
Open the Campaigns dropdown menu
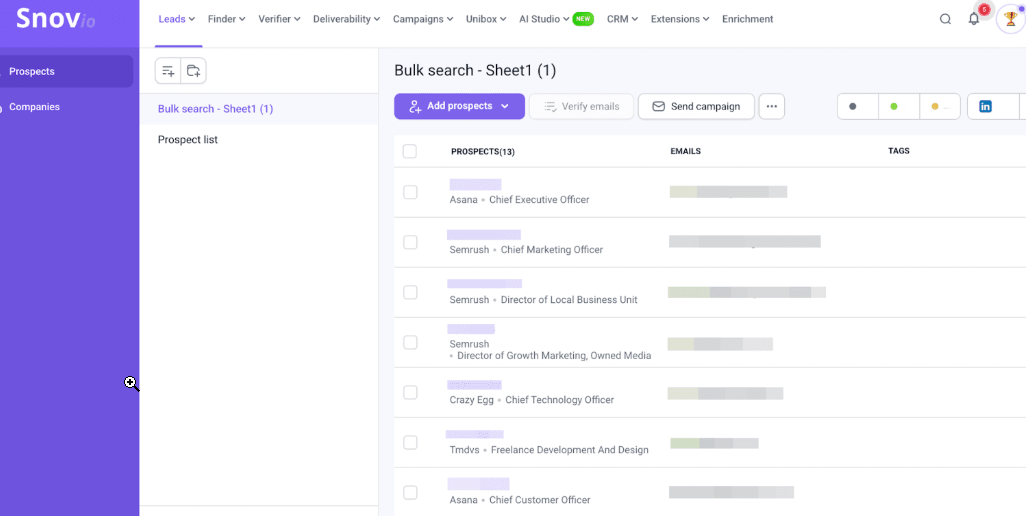tap(423, 19)
